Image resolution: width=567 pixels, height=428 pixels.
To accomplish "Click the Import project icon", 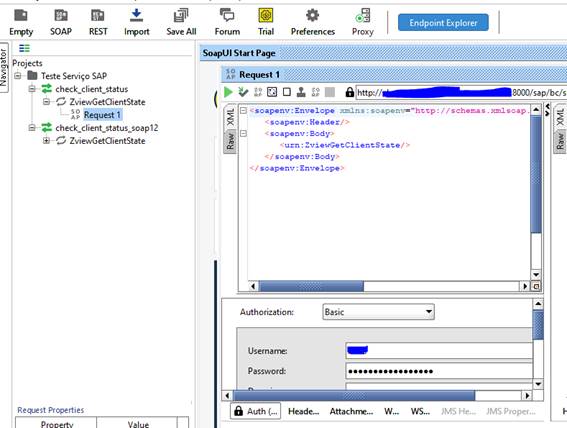I will tap(136, 22).
